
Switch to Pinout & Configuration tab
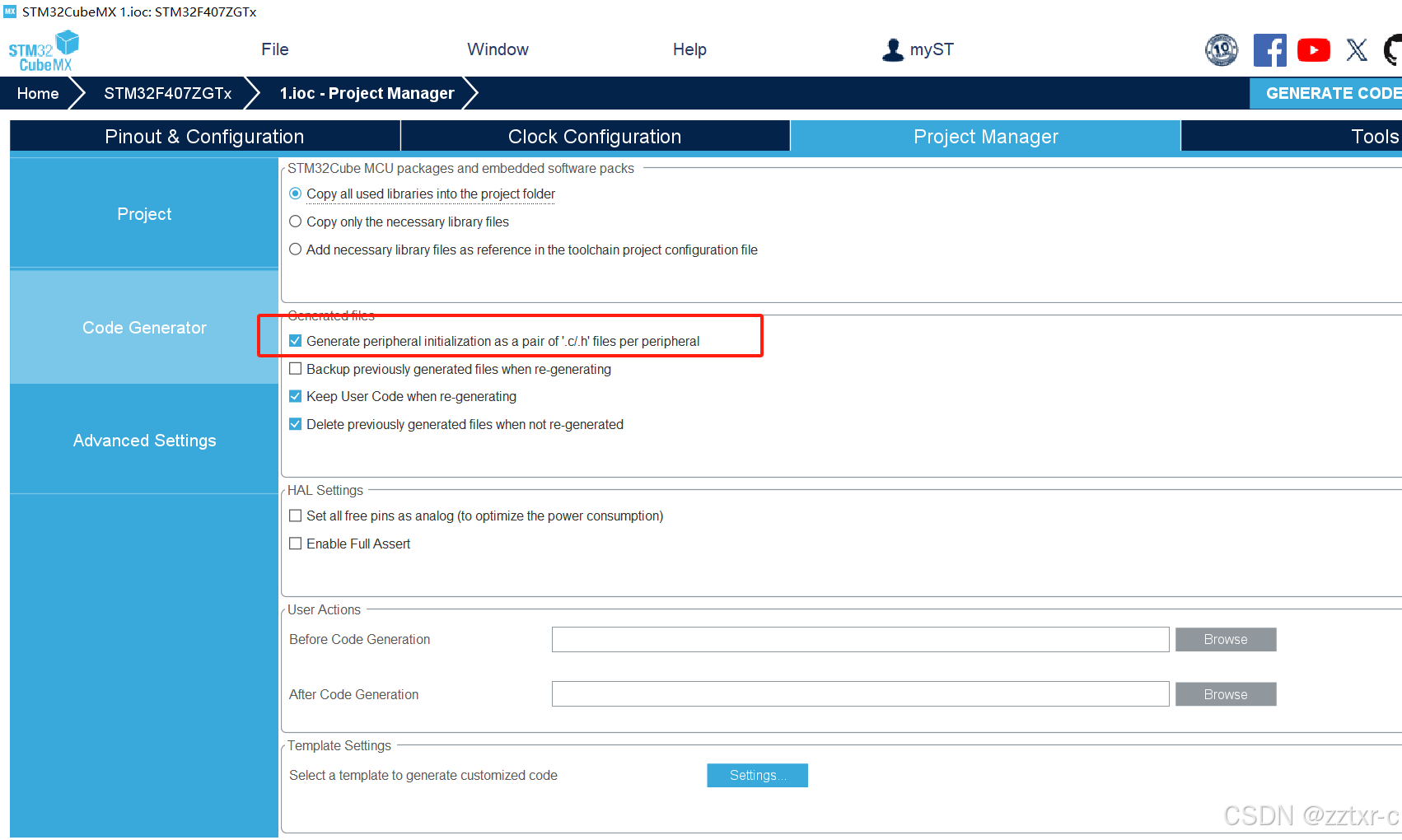coord(205,136)
